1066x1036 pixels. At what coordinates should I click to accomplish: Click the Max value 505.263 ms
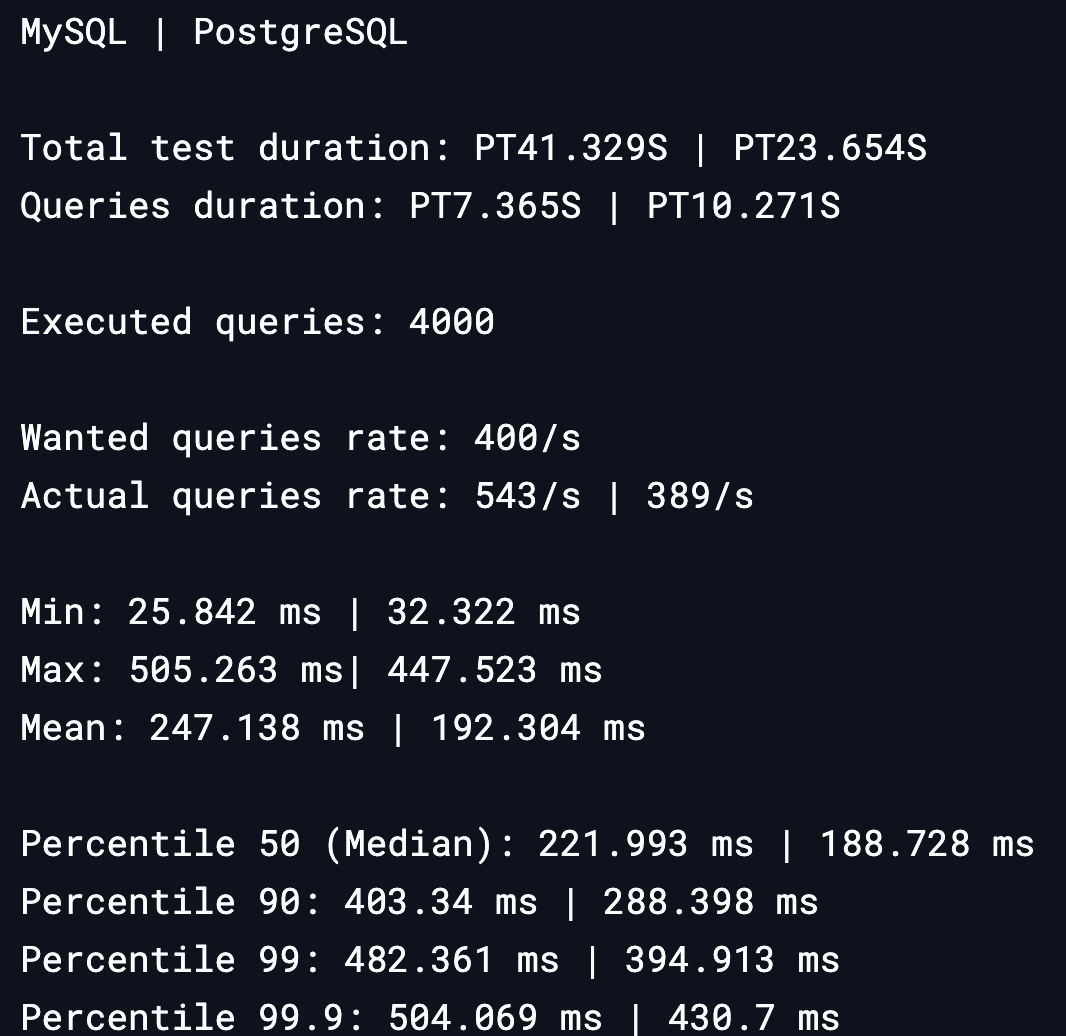[x=236, y=670]
